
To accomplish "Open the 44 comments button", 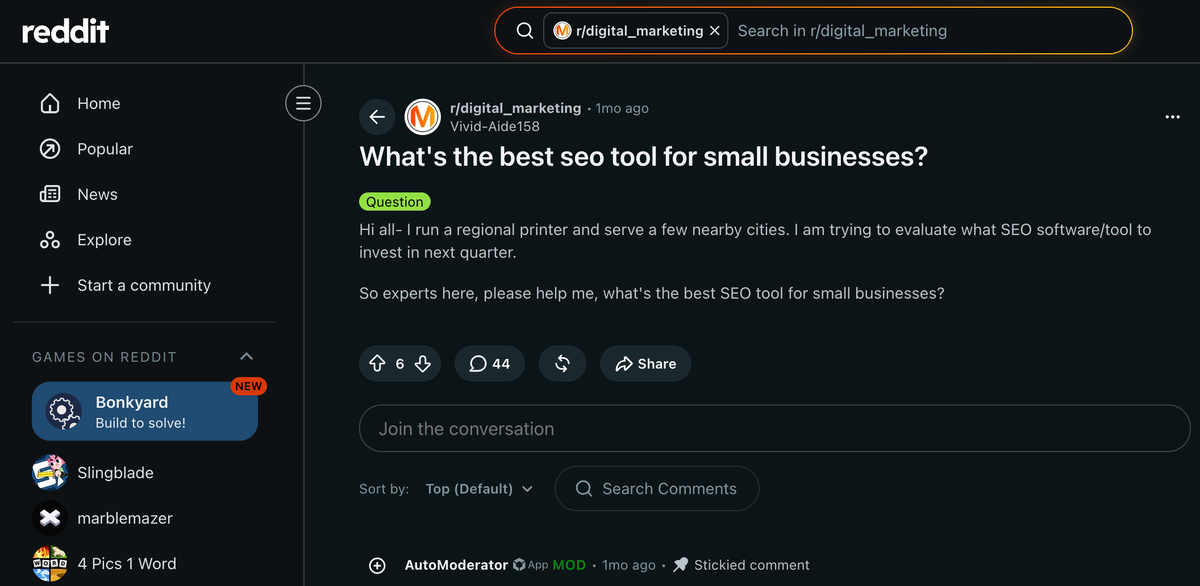I will [x=490, y=364].
